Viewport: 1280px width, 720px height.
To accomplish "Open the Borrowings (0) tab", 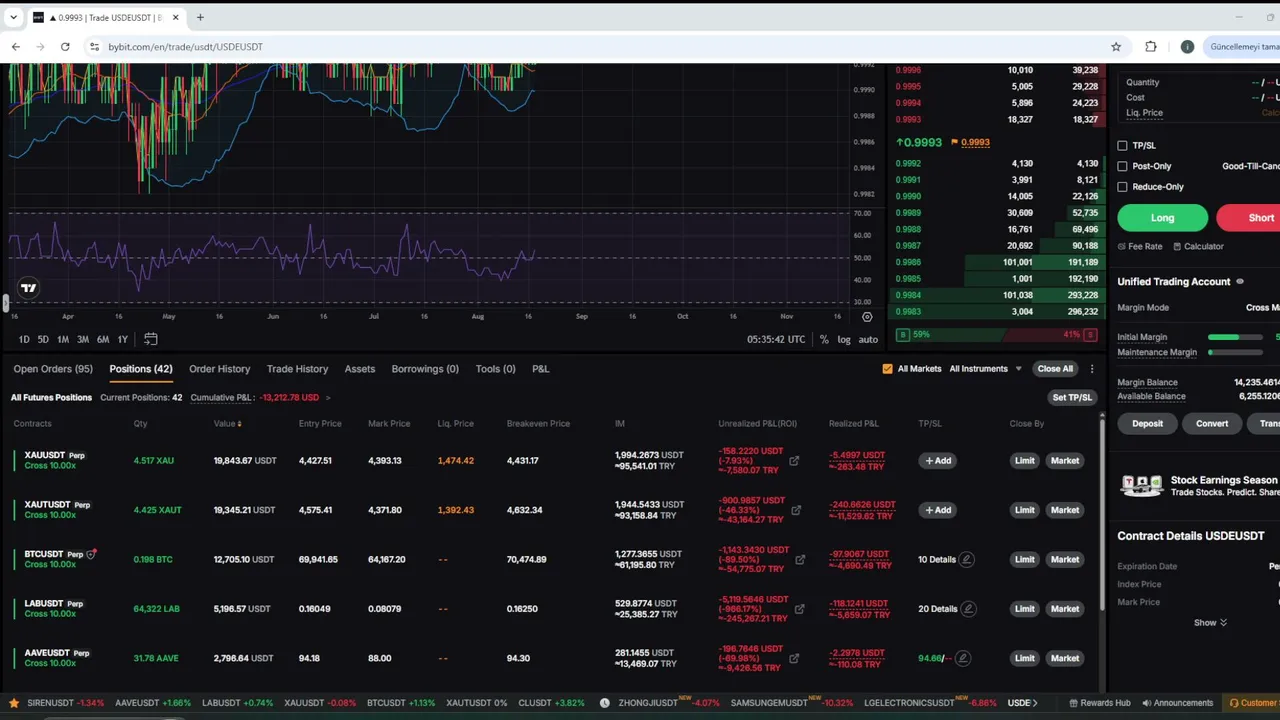I will pos(425,369).
